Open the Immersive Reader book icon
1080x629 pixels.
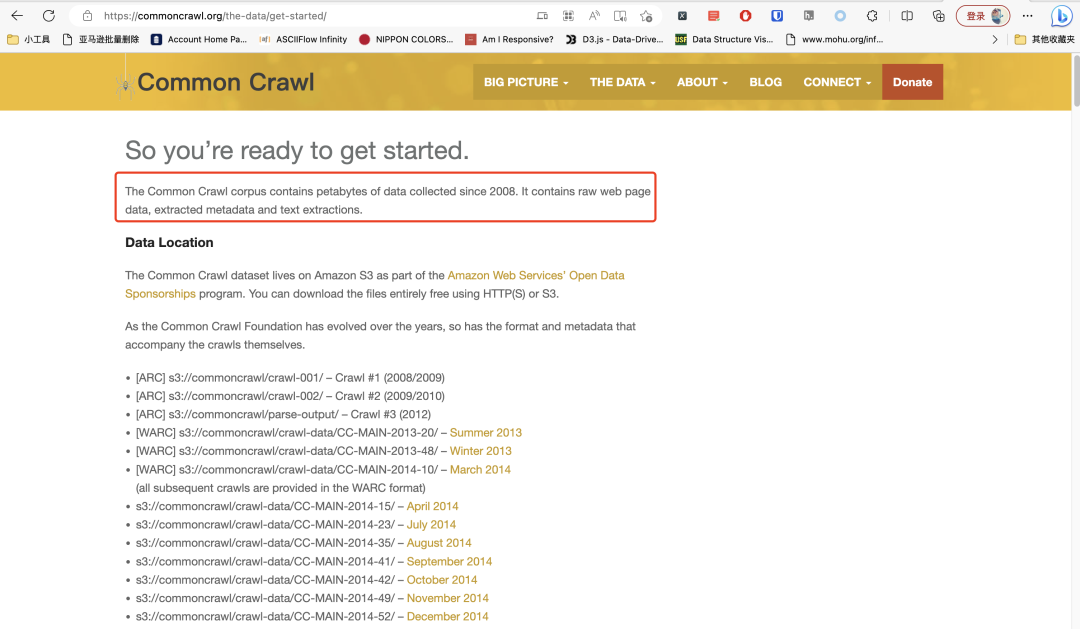620,16
